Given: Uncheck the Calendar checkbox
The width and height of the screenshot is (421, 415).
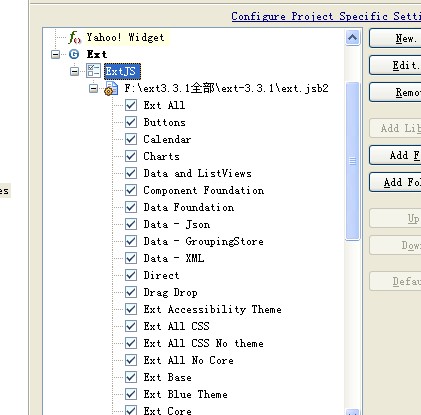Looking at the screenshot, I should click(x=131, y=139).
